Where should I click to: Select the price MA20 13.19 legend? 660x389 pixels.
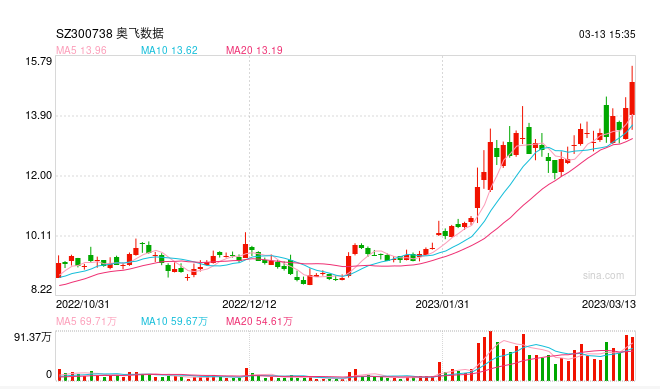[x=254, y=50]
